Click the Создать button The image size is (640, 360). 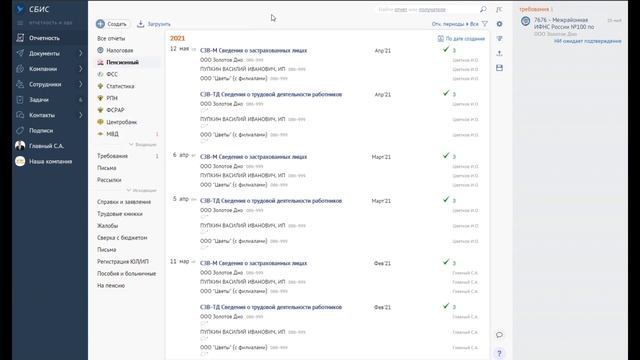(x=112, y=24)
